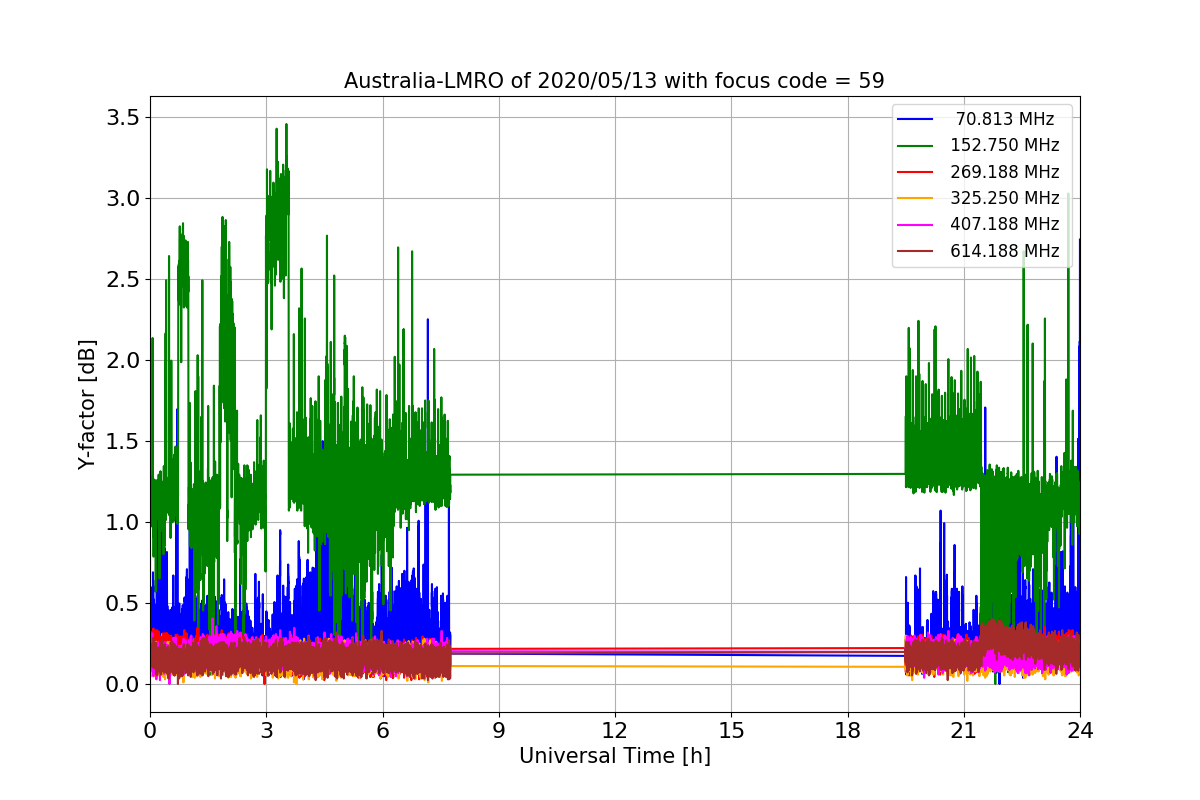Image resolution: width=1200 pixels, height=800 pixels.
Task: Click the y-axis tick label '3.5'
Action: click(124, 118)
